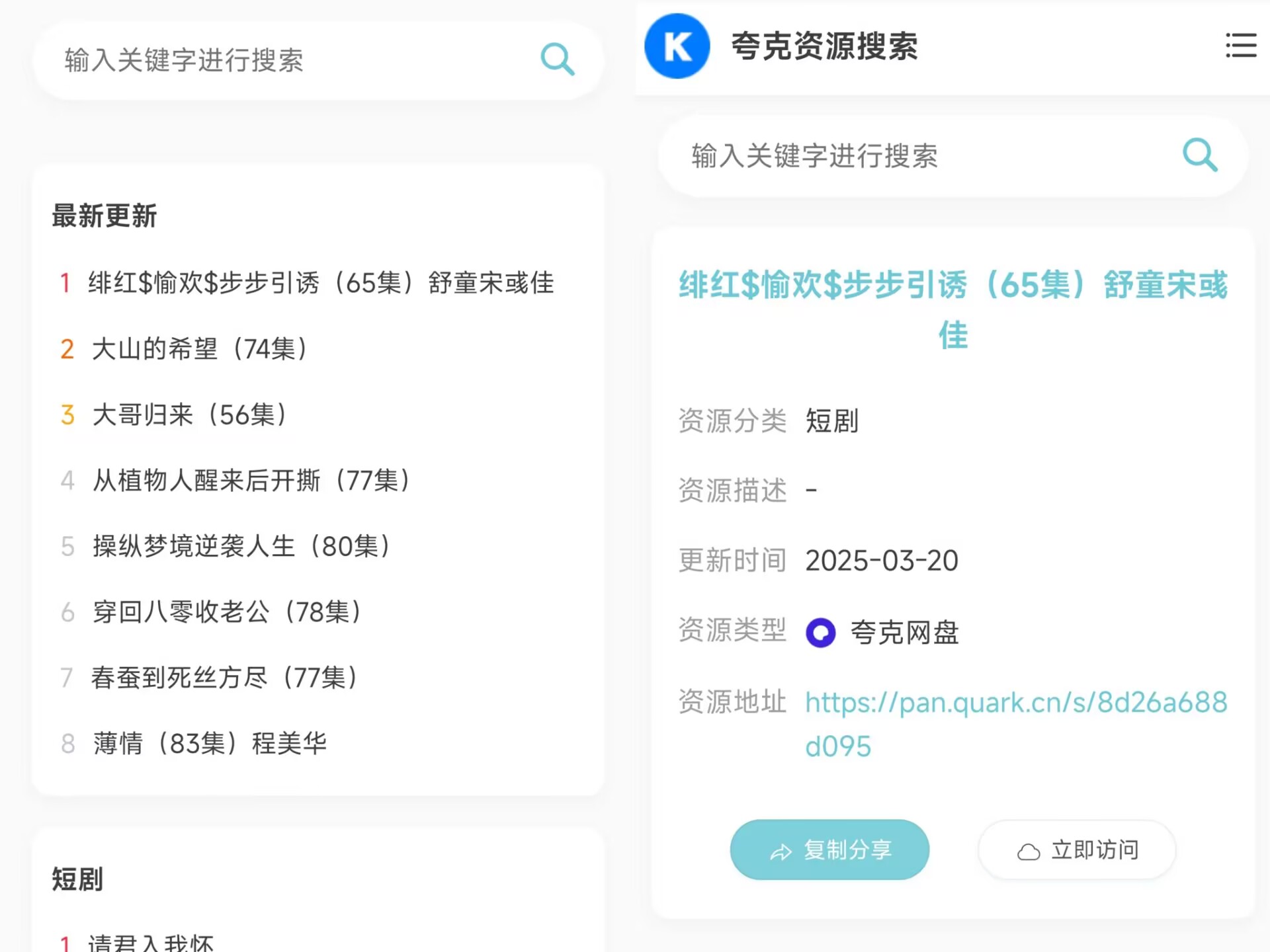The width and height of the screenshot is (1270, 952).
Task: Click the 夸克网盘 resource type icon
Action: point(820,633)
